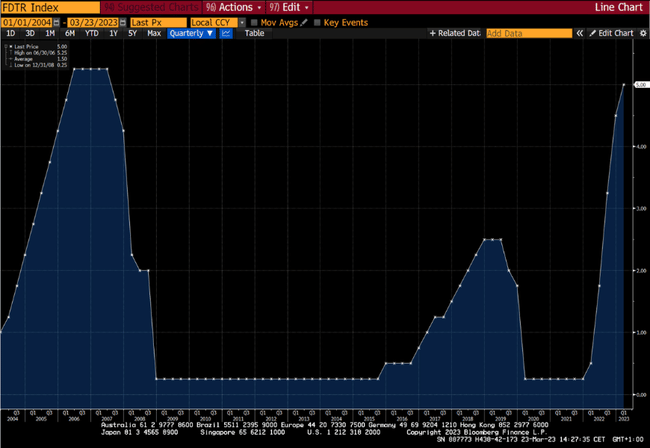Viewport: 650px width, 448px height.
Task: Switch to the Table view
Action: click(255, 33)
